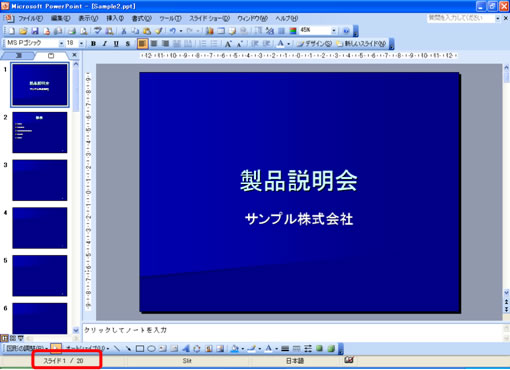Click the Print Preview icon

coord(84,31)
